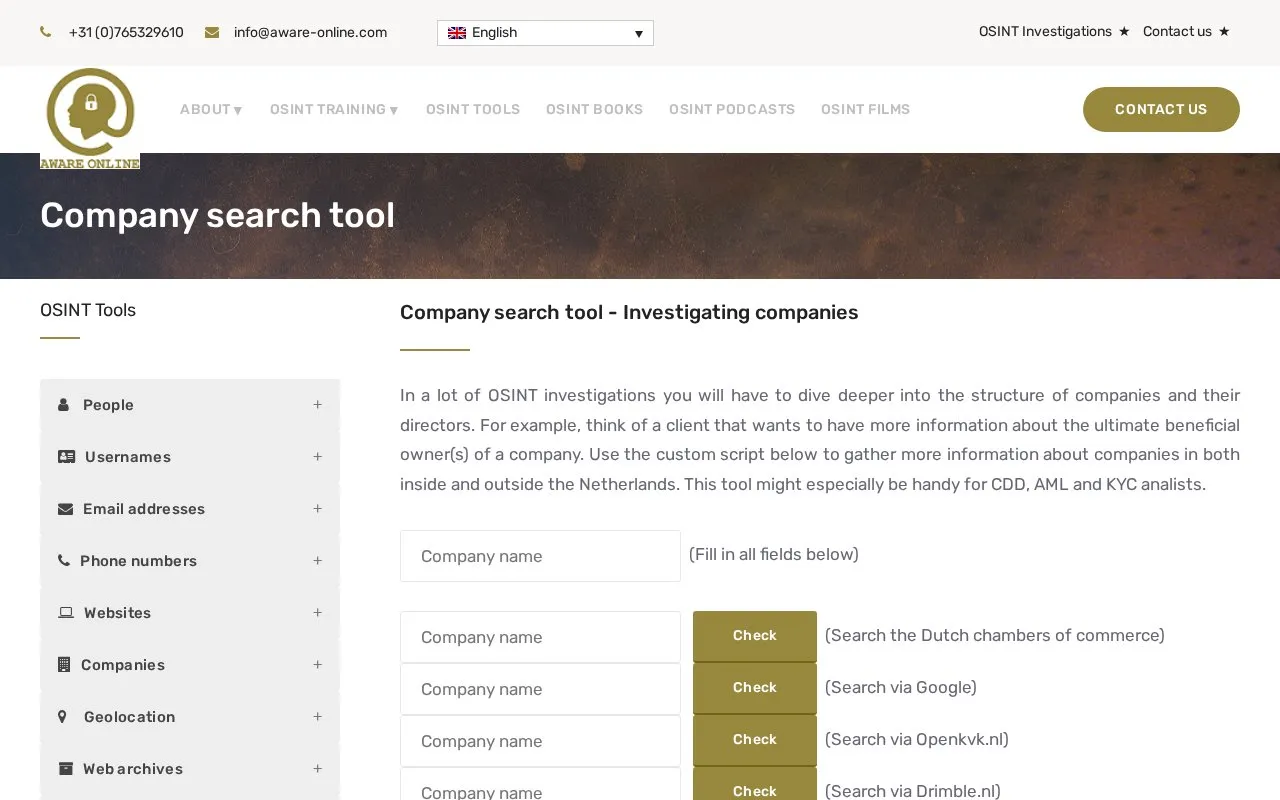Click the info@aware-online.com email link
Screen dimensions: 1280x800
tap(310, 33)
